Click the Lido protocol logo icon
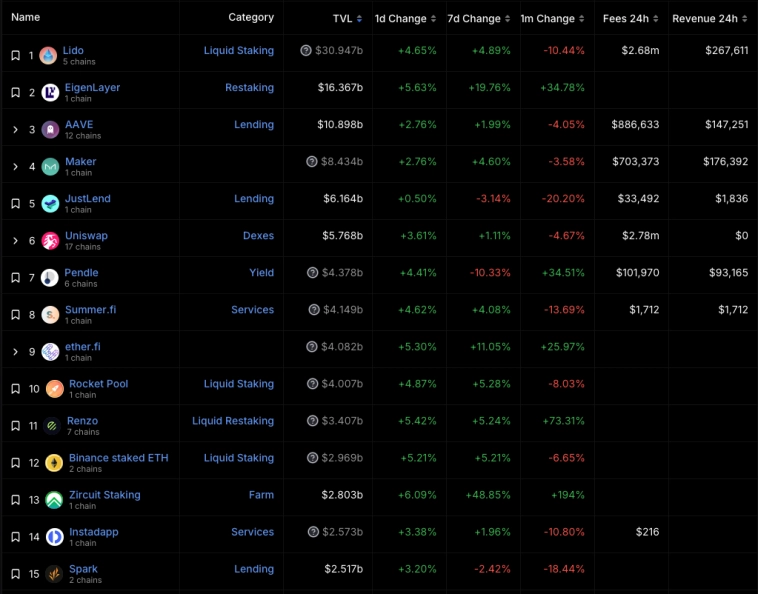 coord(48,56)
